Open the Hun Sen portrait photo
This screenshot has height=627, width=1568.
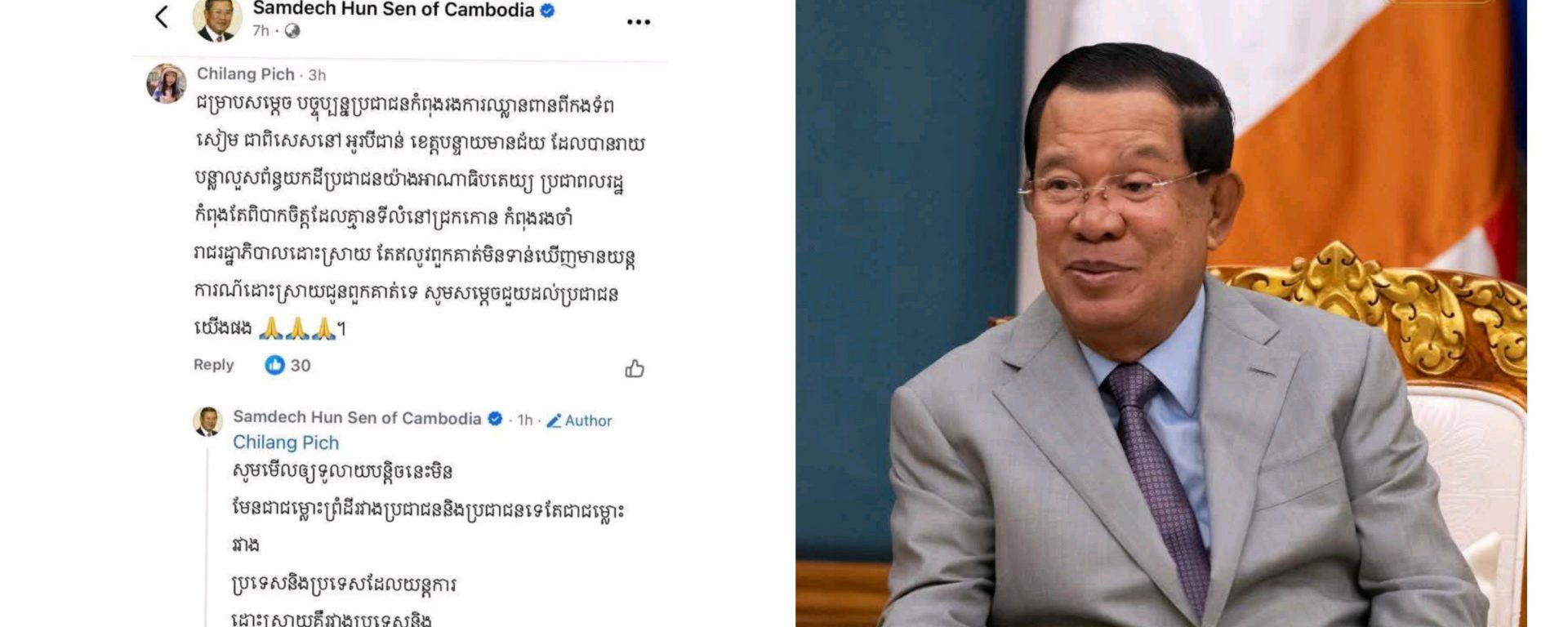(x=1161, y=313)
